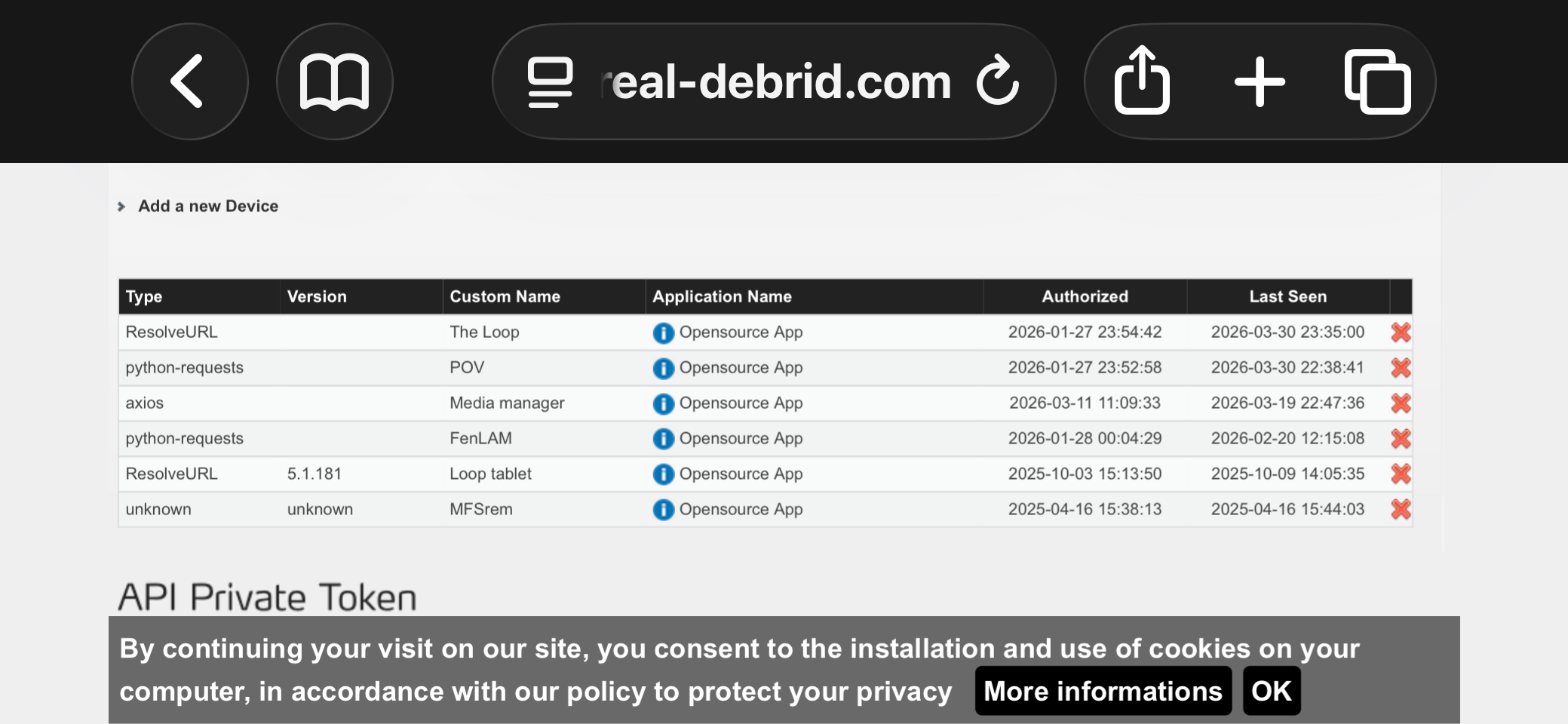Show info for POV application
The height and width of the screenshot is (724, 1568).
(663, 368)
